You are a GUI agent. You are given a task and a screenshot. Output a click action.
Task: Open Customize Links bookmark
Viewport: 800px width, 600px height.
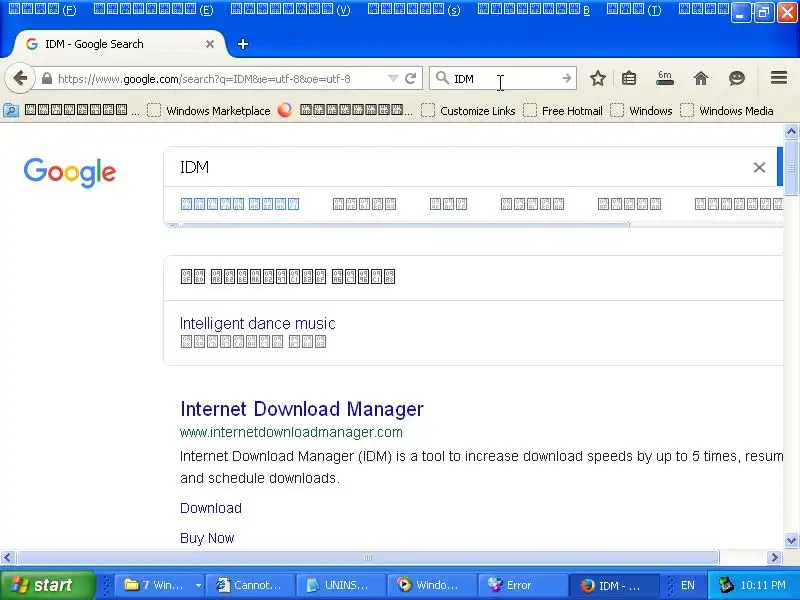point(468,111)
